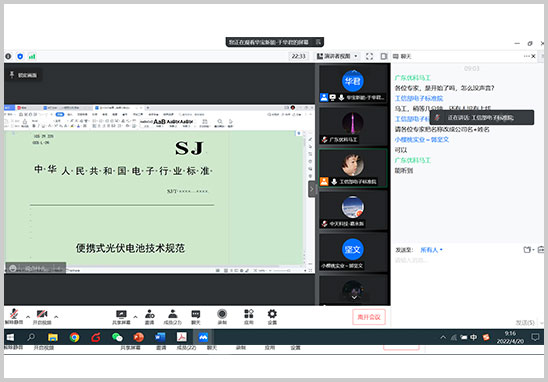Click the red leave meeting button
Viewport: 548px width, 382px height.
click(x=369, y=317)
